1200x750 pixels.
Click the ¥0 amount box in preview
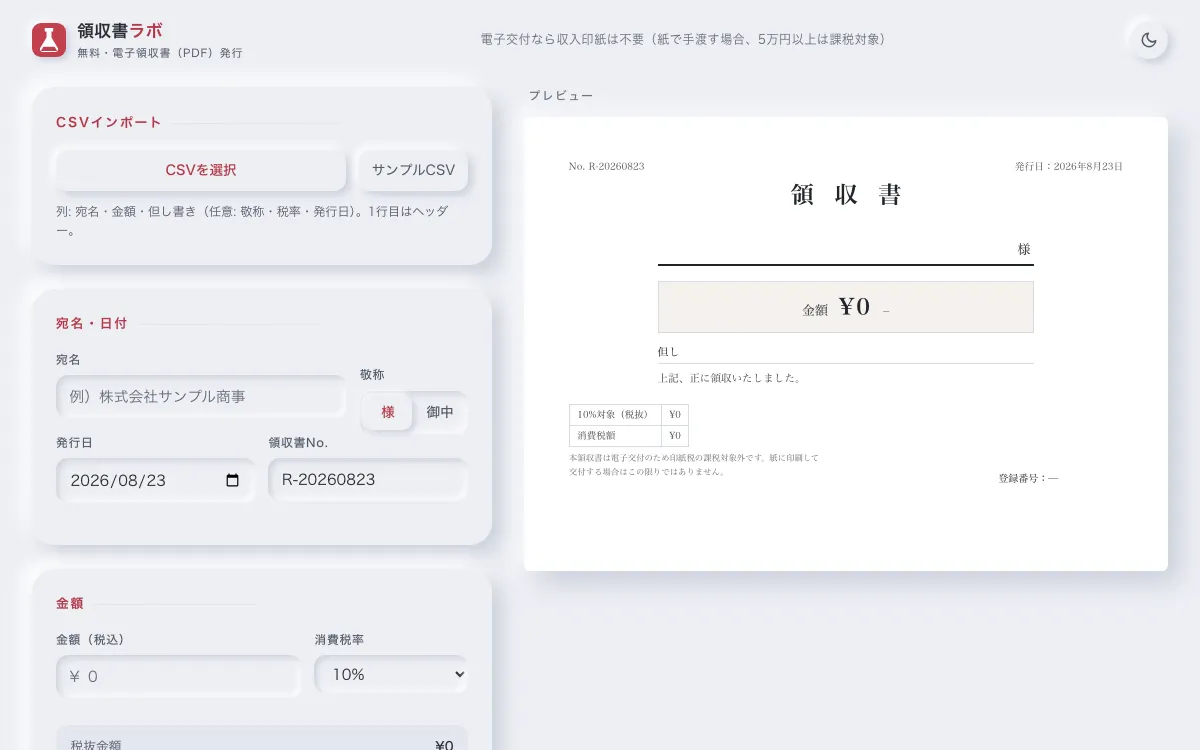[846, 307]
